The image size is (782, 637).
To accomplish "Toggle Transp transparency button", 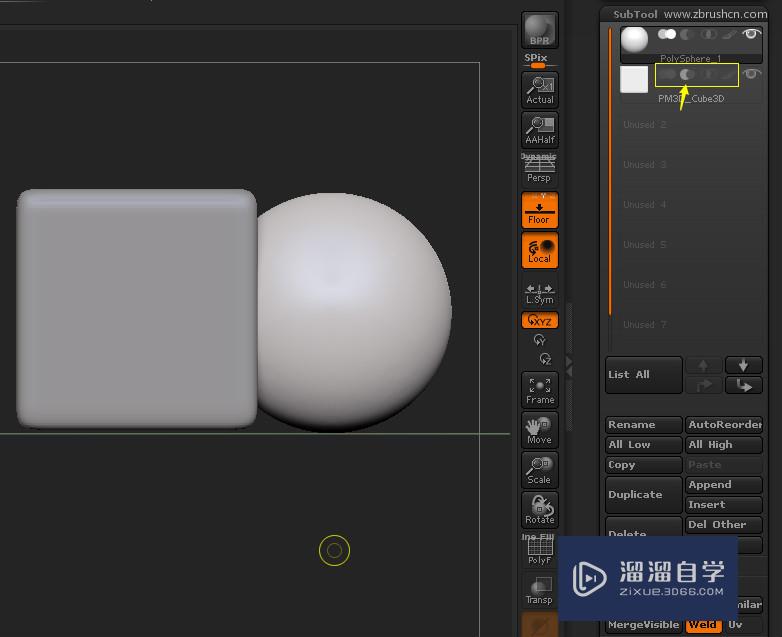I will pos(539,591).
